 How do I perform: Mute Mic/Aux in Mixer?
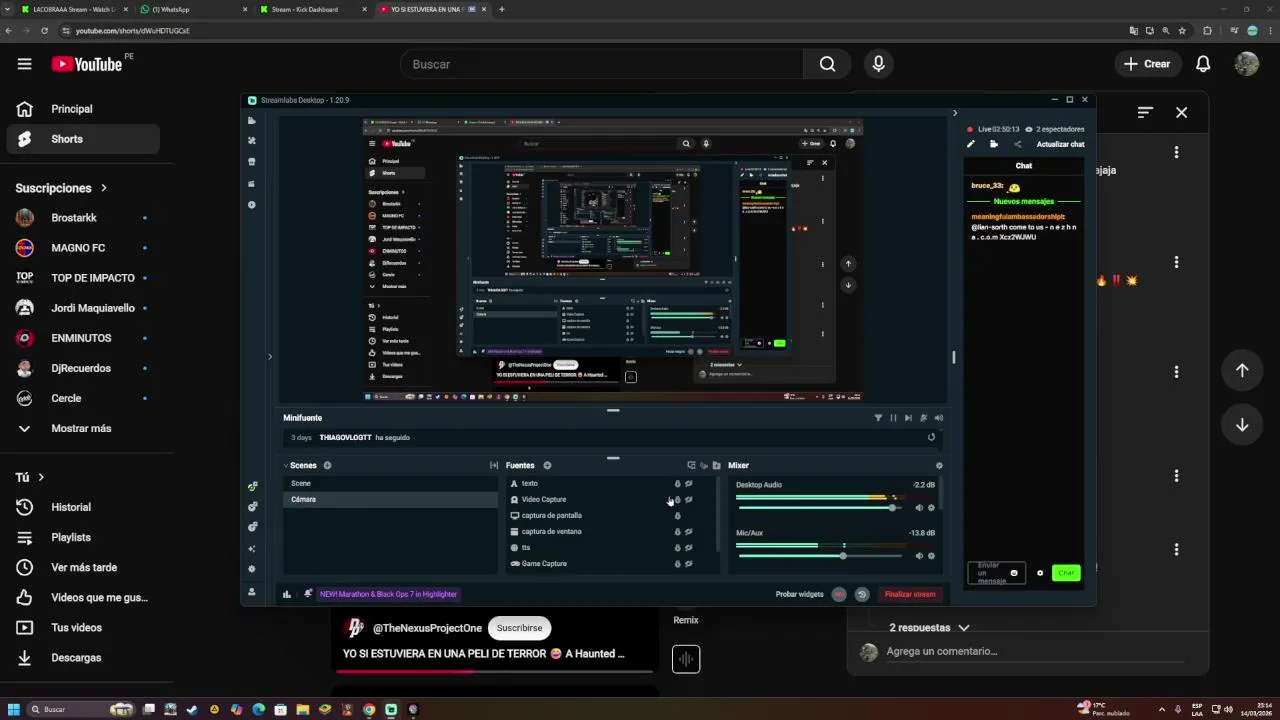[919, 556]
